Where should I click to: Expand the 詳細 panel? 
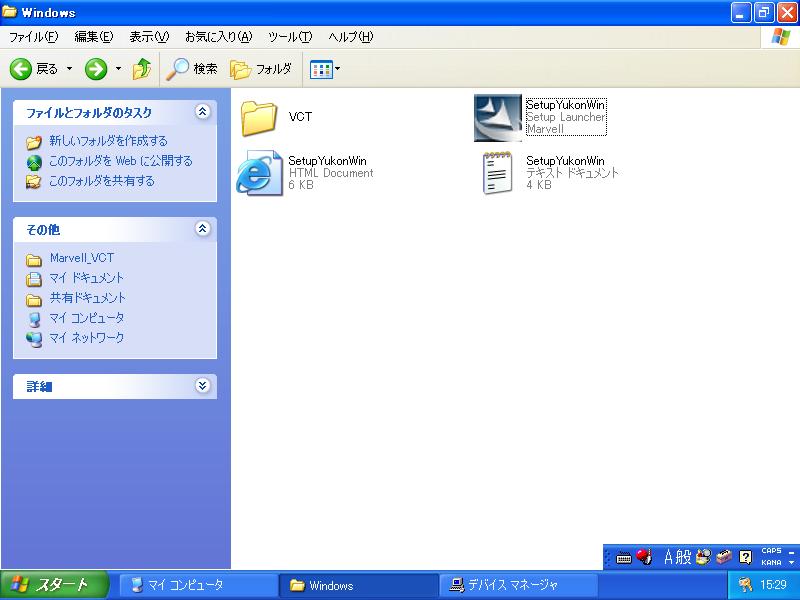coord(203,386)
